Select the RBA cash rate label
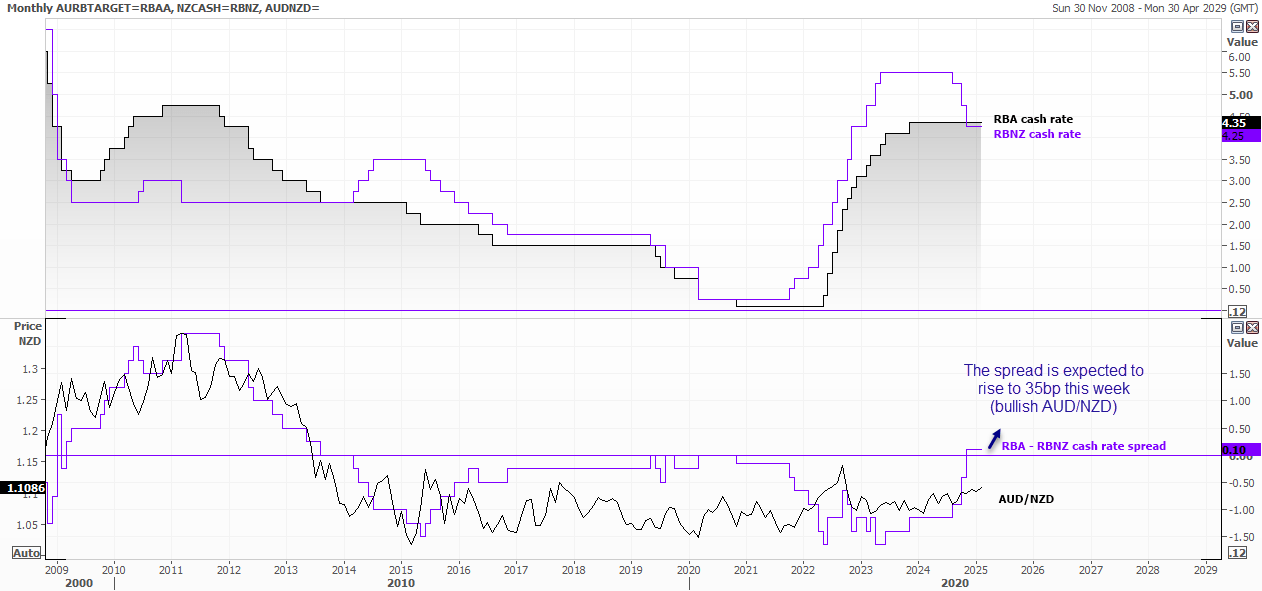 (1032, 119)
